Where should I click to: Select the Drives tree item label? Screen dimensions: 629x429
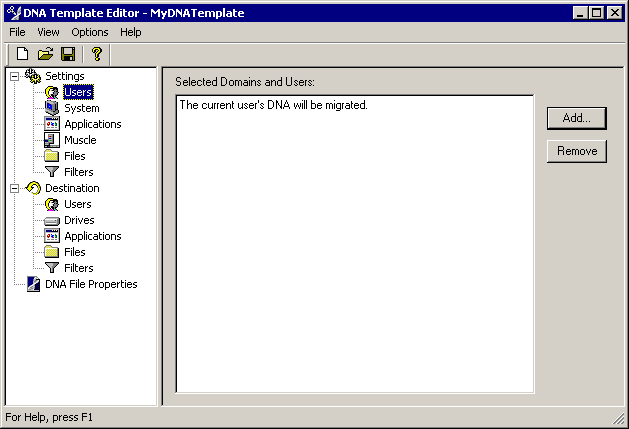(x=79, y=220)
